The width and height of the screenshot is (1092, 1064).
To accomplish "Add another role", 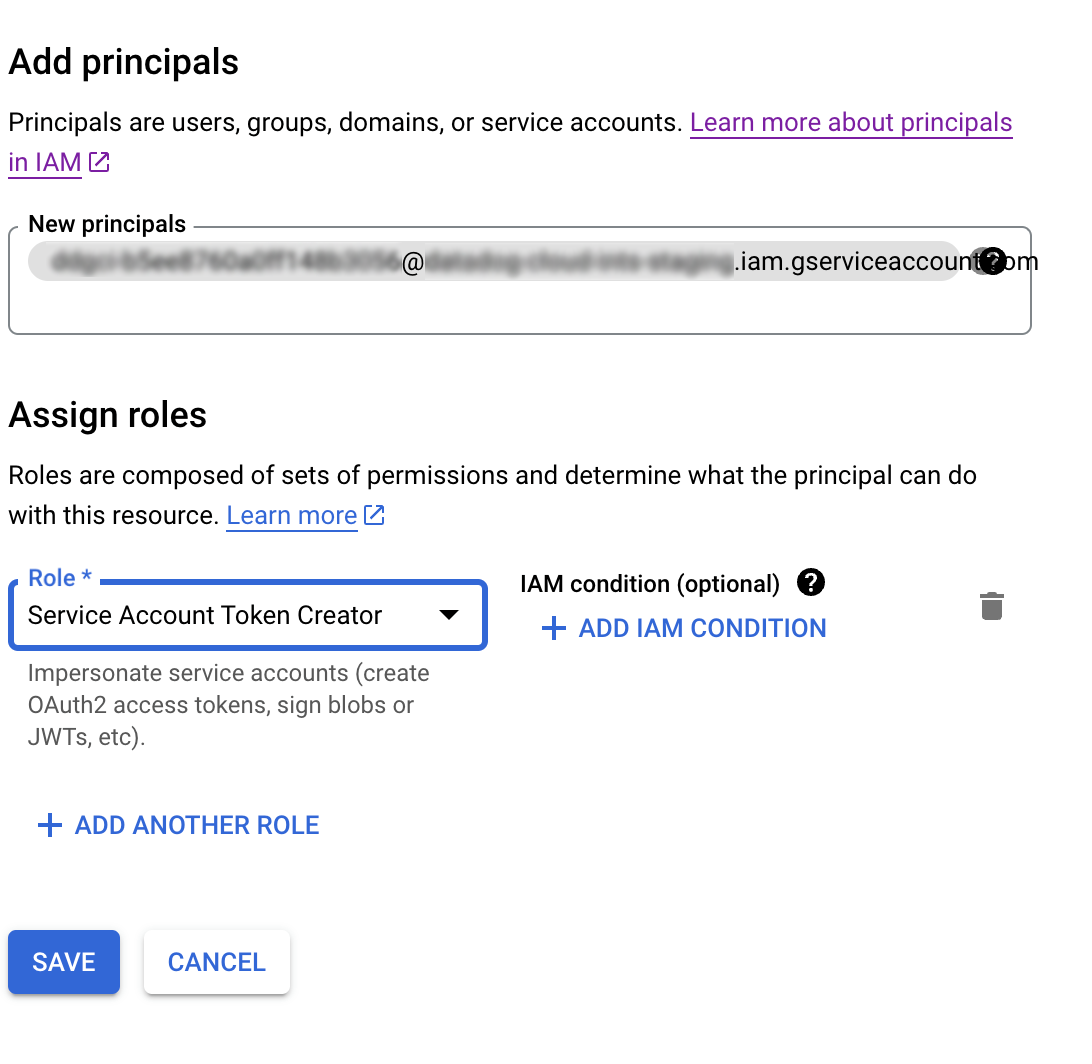I will point(178,825).
